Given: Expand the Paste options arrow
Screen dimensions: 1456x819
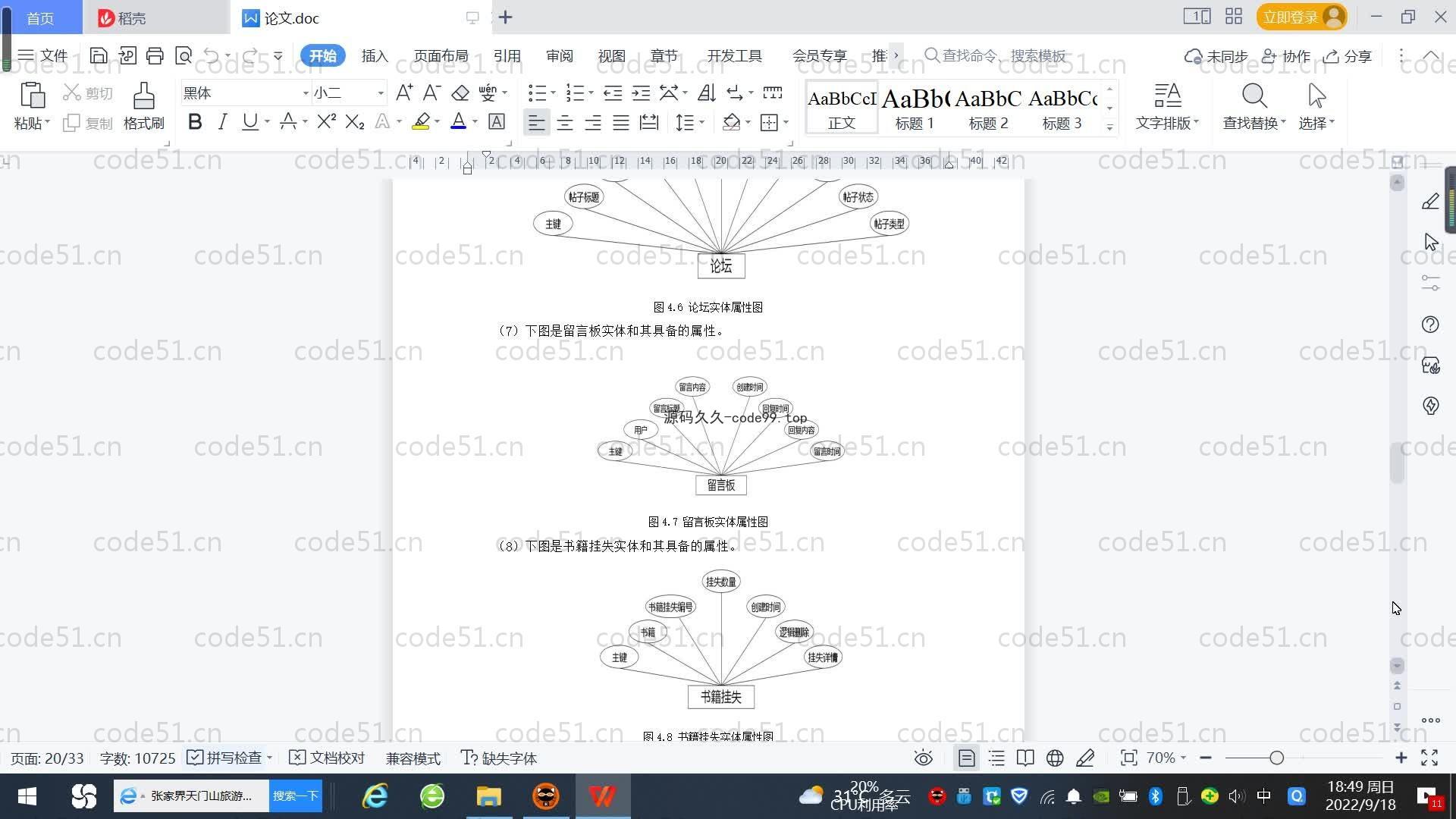Looking at the screenshot, I should tap(47, 122).
